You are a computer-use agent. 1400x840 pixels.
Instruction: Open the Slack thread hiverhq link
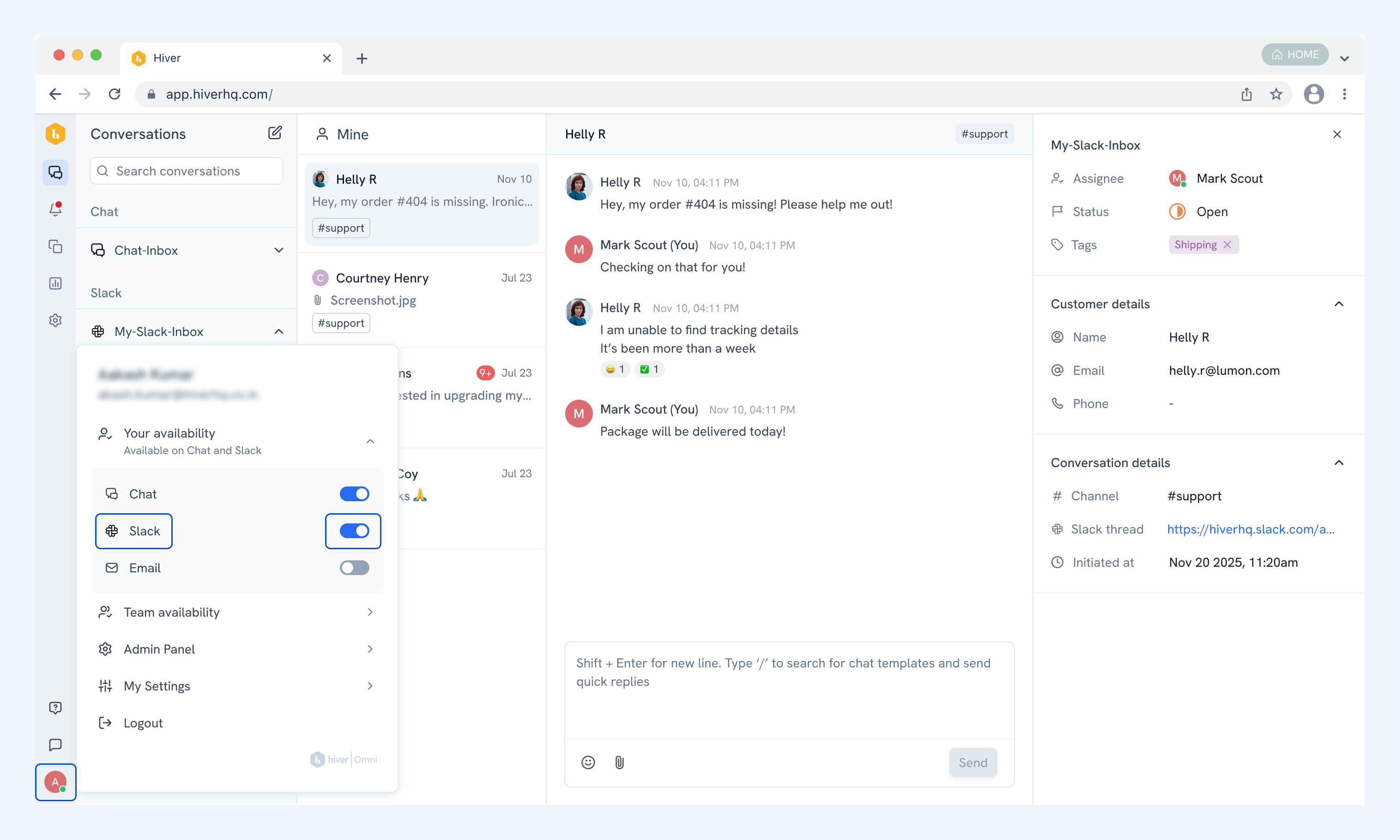[1250, 529]
